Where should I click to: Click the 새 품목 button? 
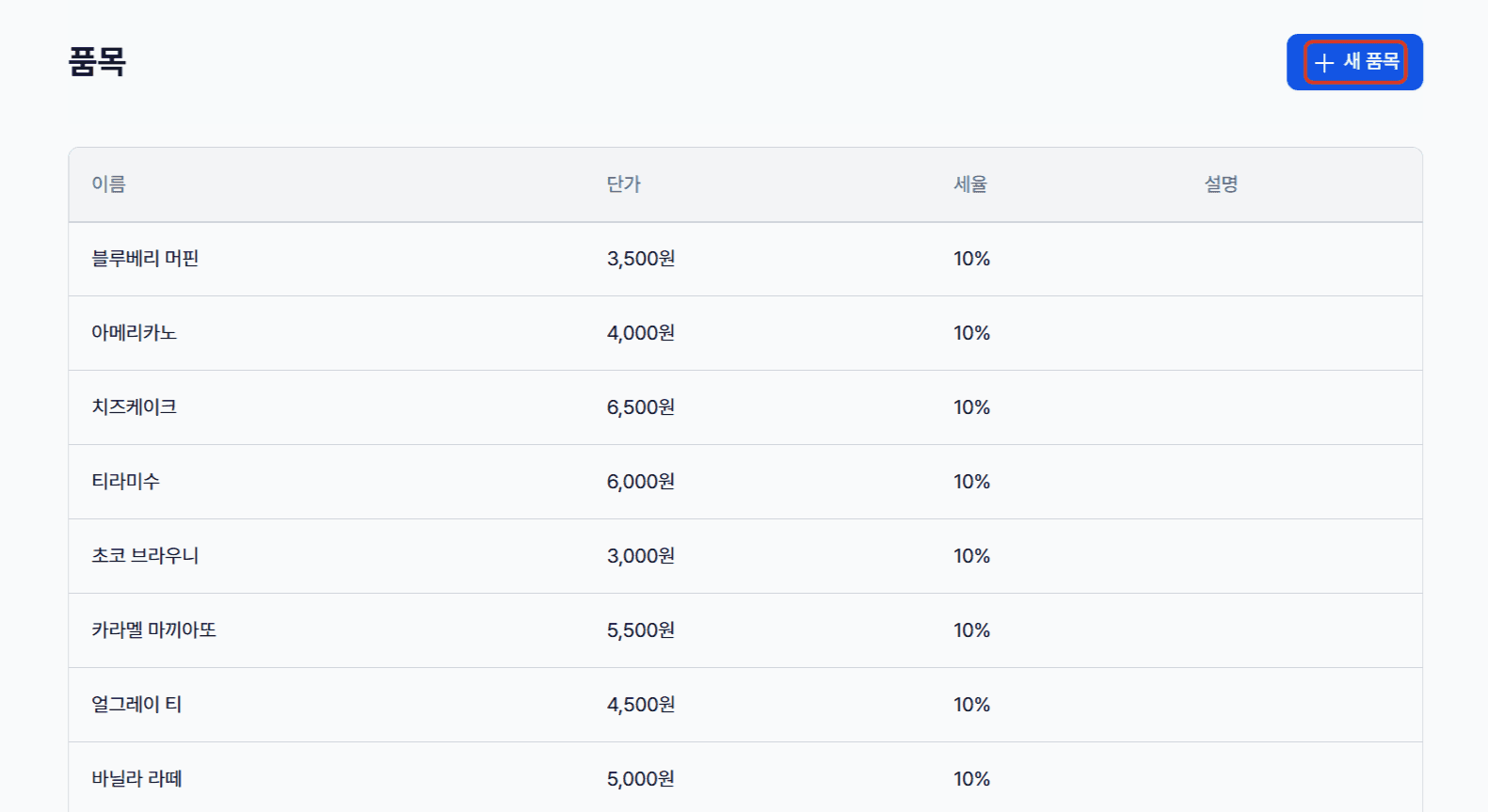[x=1354, y=62]
